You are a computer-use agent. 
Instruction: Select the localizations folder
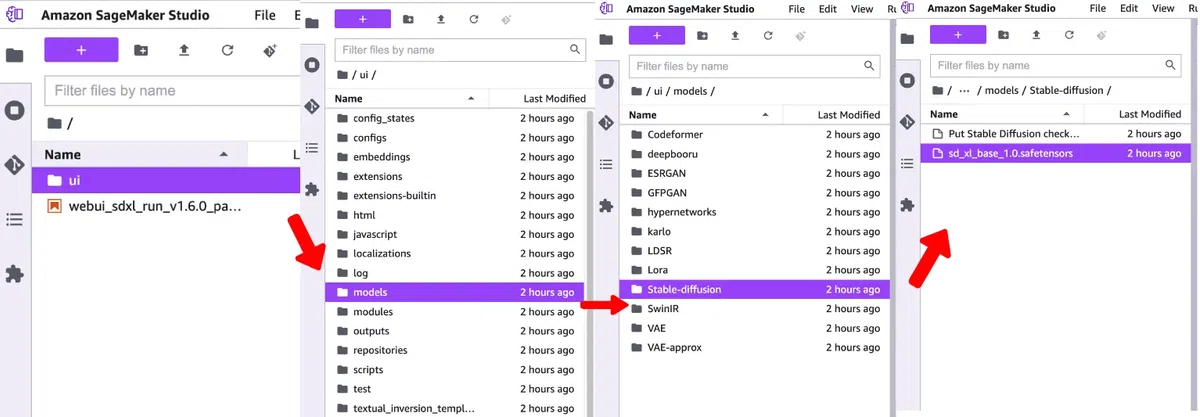point(456,253)
